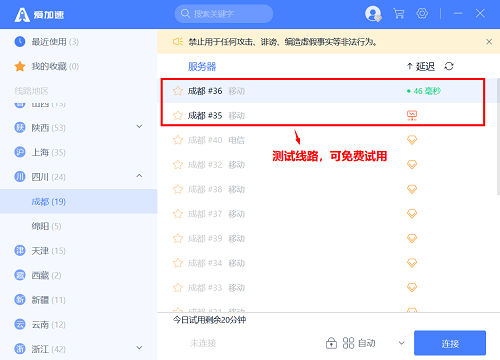This screenshot has height=360, width=500.
Task: Select the 新疆 (11) region
Action: tap(78, 300)
